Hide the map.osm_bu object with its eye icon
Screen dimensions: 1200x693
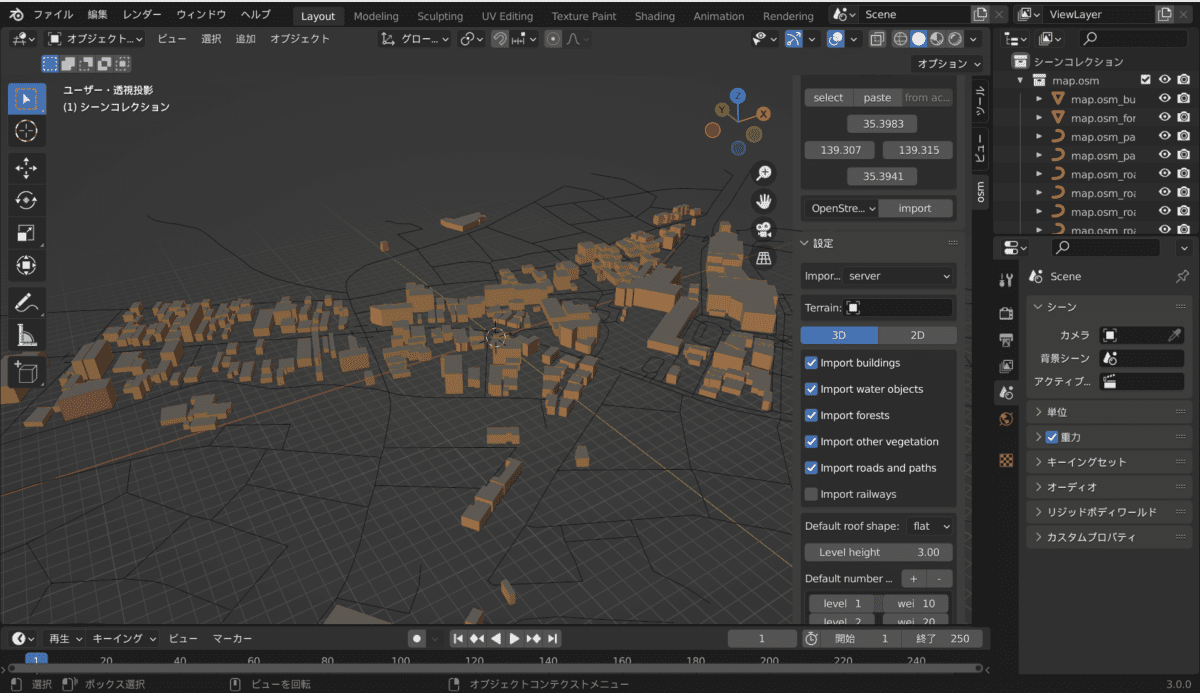click(1163, 97)
